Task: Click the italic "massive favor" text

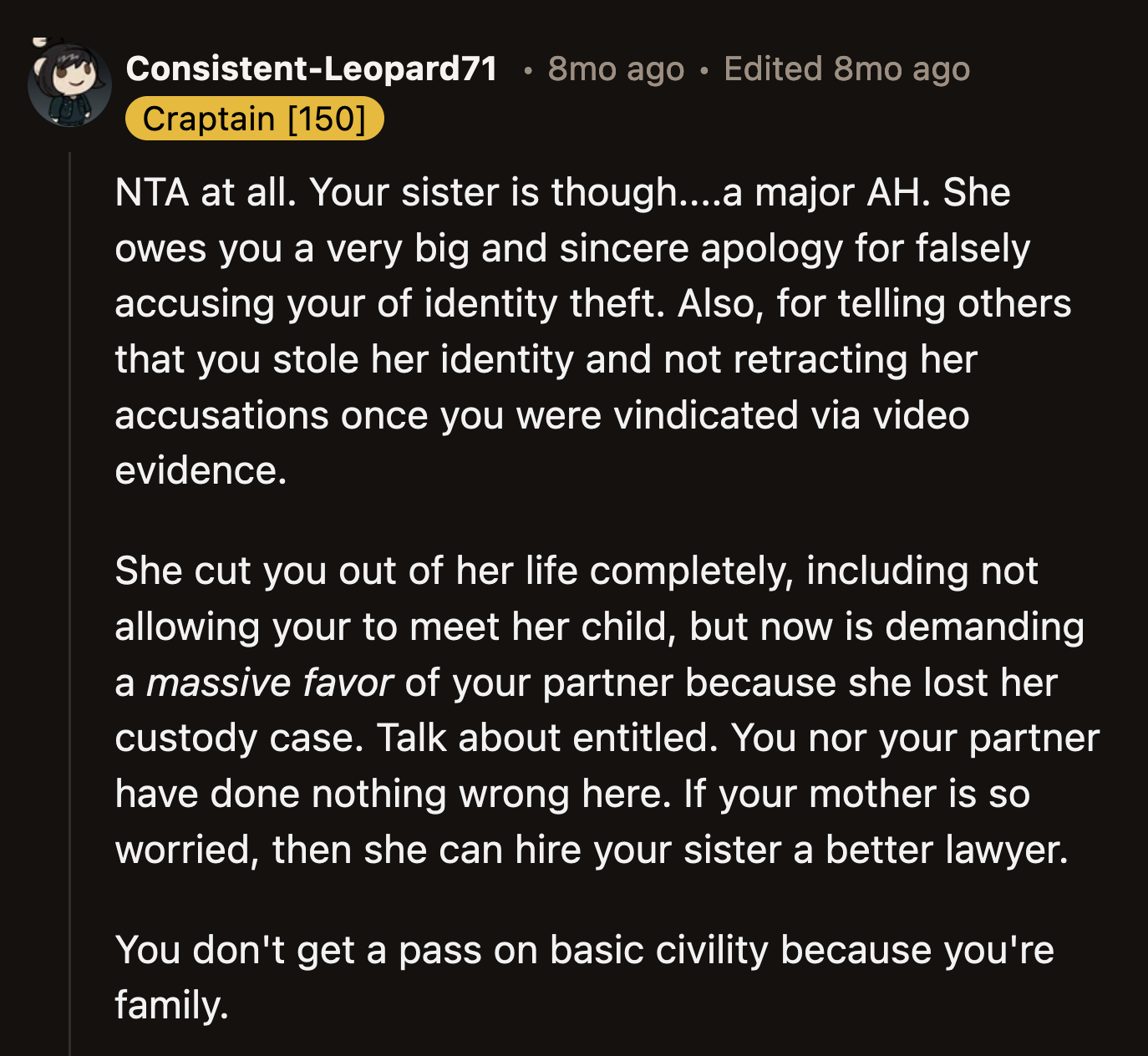Action: click(269, 683)
